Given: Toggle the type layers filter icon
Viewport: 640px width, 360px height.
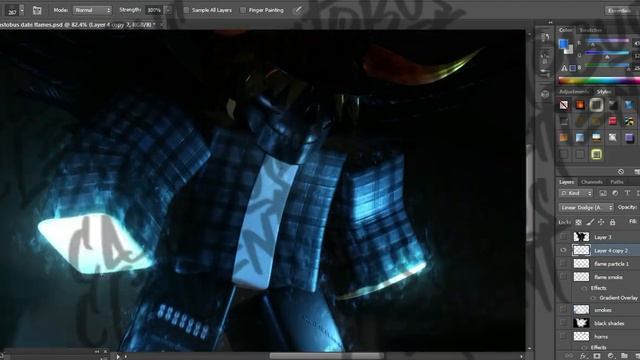Looking at the screenshot, I should [x=627, y=193].
